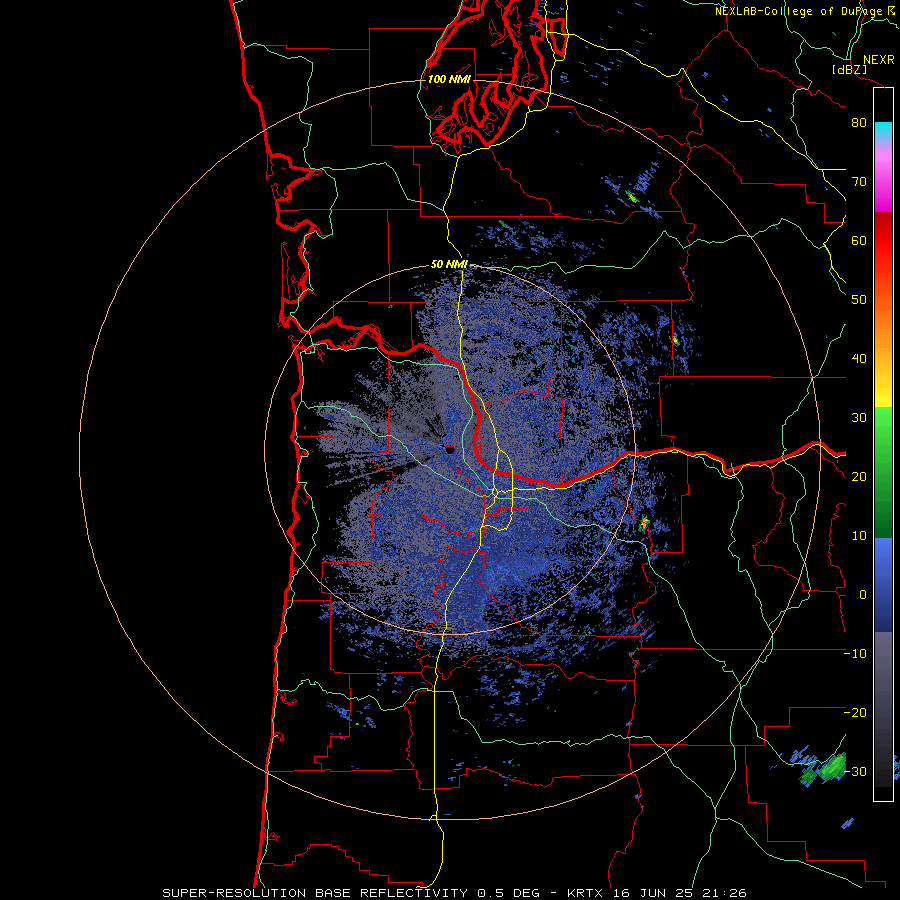Click the 100 NMI range ring label
This screenshot has width=900, height=900.
pyautogui.click(x=449, y=79)
